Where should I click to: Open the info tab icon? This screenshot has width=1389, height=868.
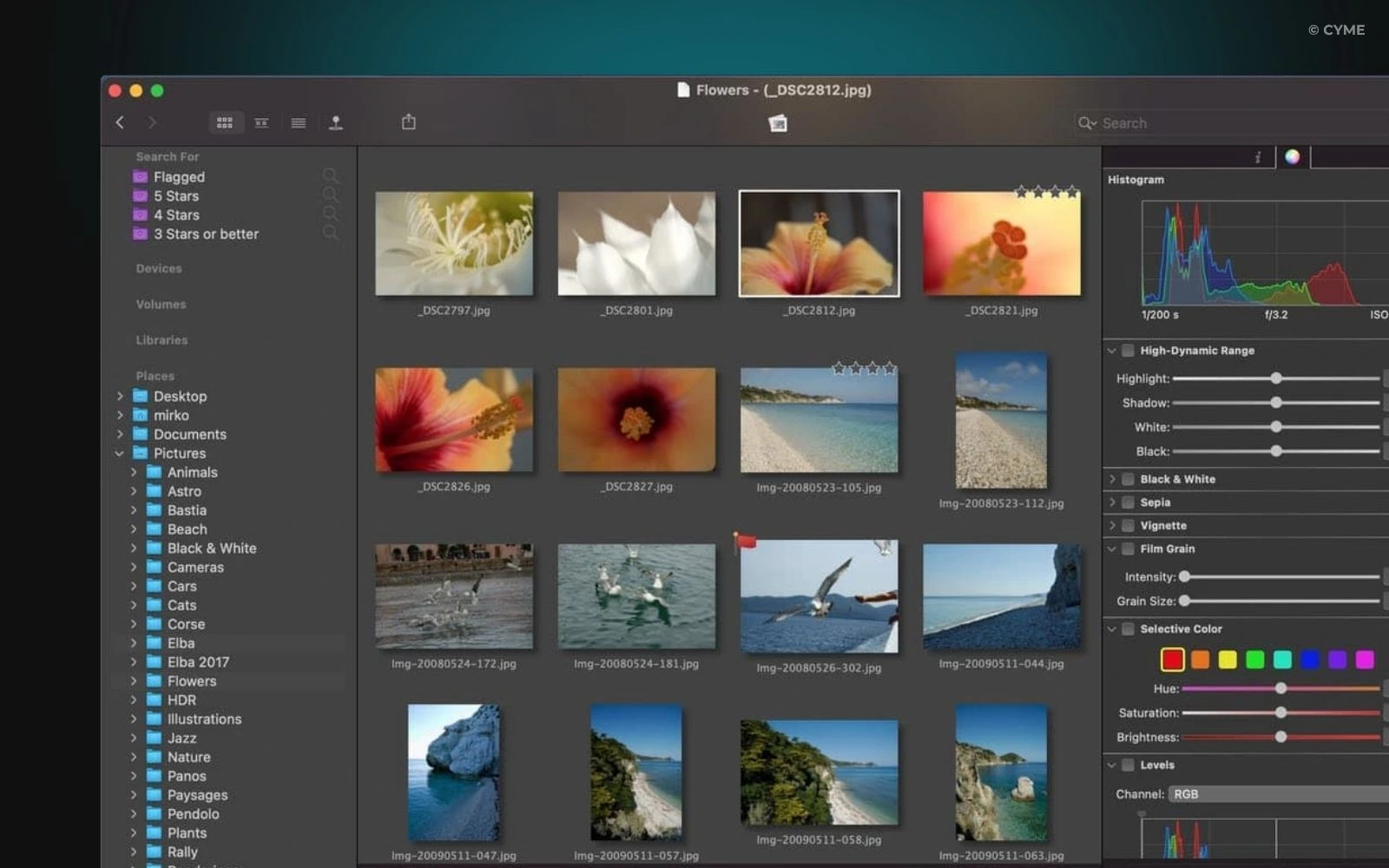1257,157
